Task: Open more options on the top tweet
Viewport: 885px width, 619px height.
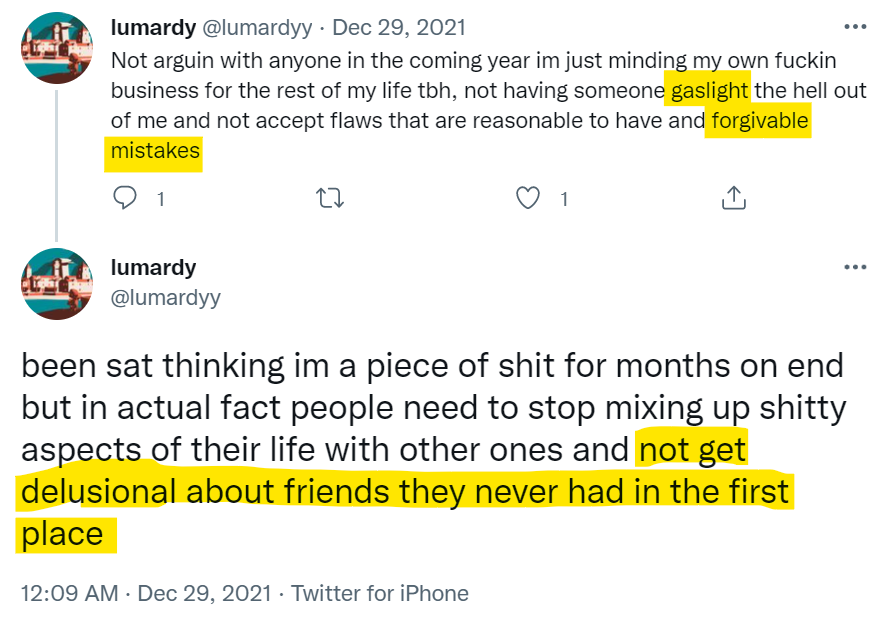Action: [x=855, y=27]
